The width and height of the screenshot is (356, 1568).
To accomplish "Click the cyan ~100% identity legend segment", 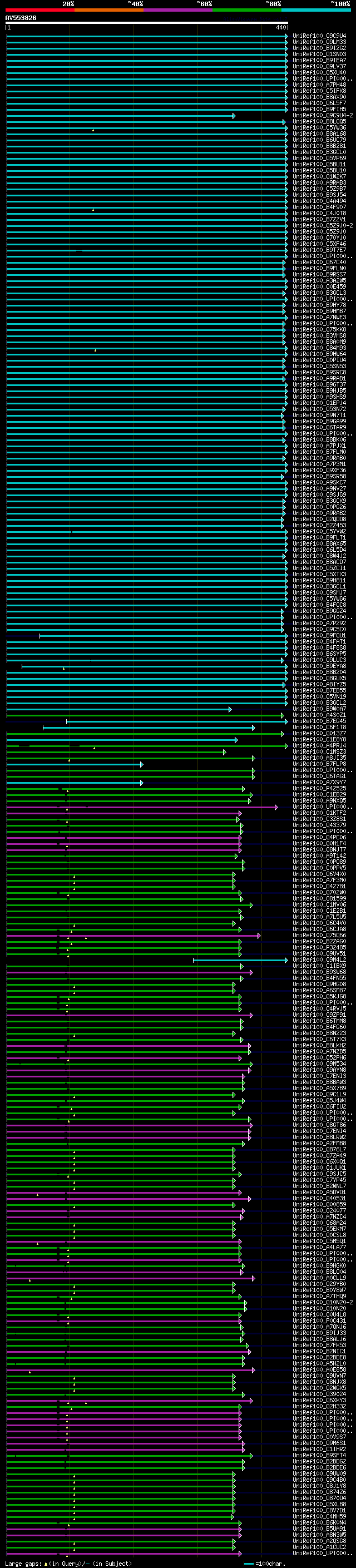I will click(x=315, y=10).
